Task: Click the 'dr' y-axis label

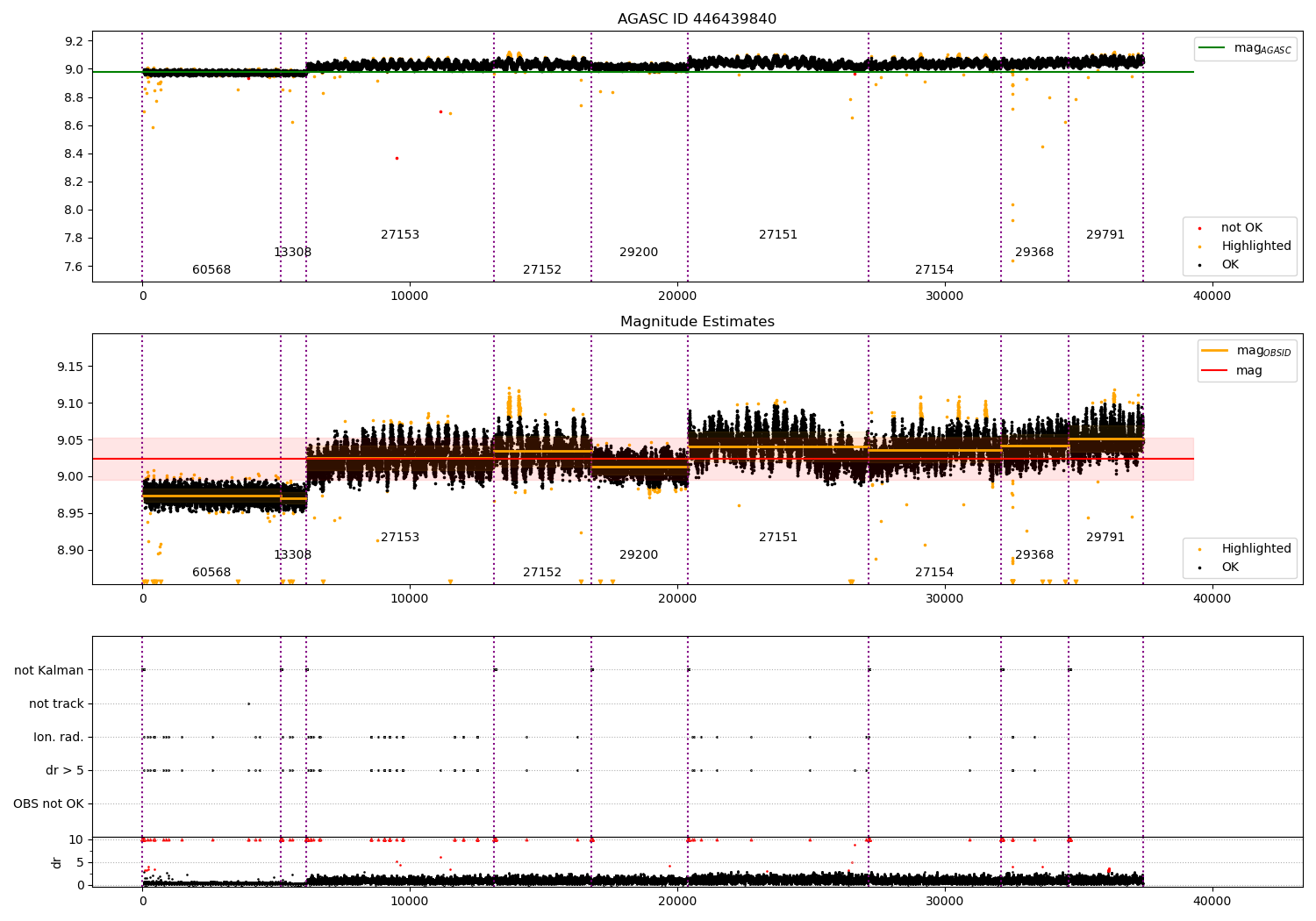Action: (57, 862)
